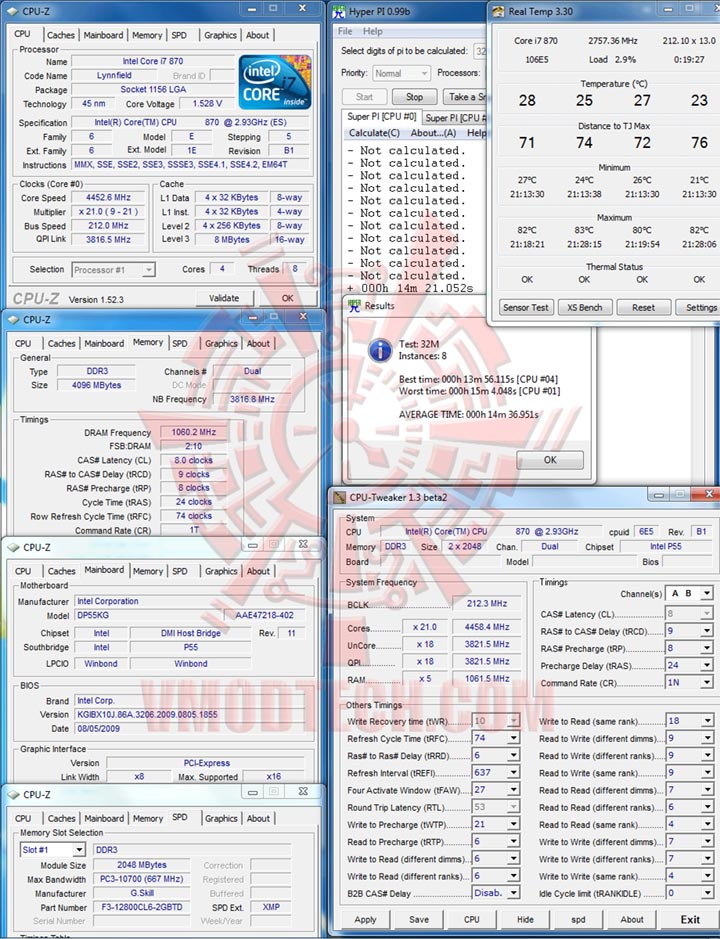Open the File menu in Hyper PI
The image size is (720, 939).
coord(345,31)
